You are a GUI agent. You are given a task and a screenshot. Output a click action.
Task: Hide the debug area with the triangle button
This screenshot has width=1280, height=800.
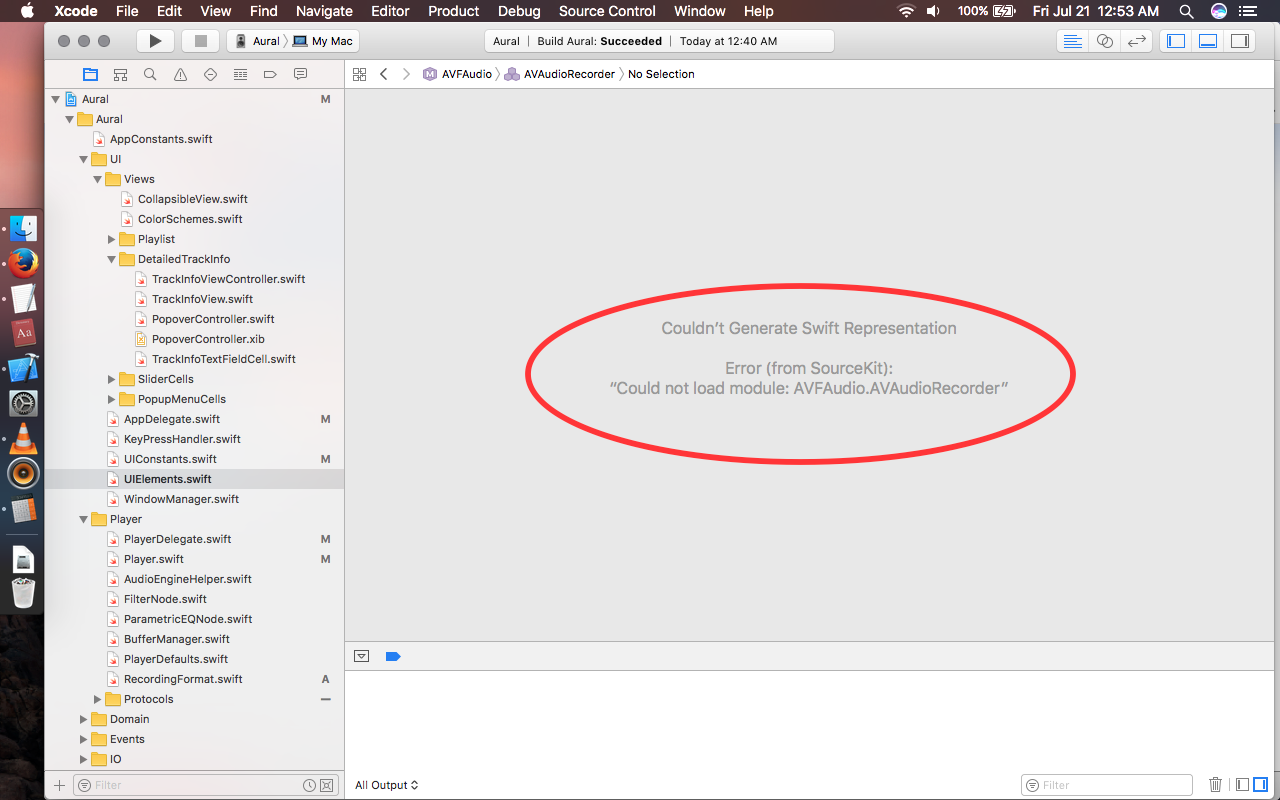(362, 656)
